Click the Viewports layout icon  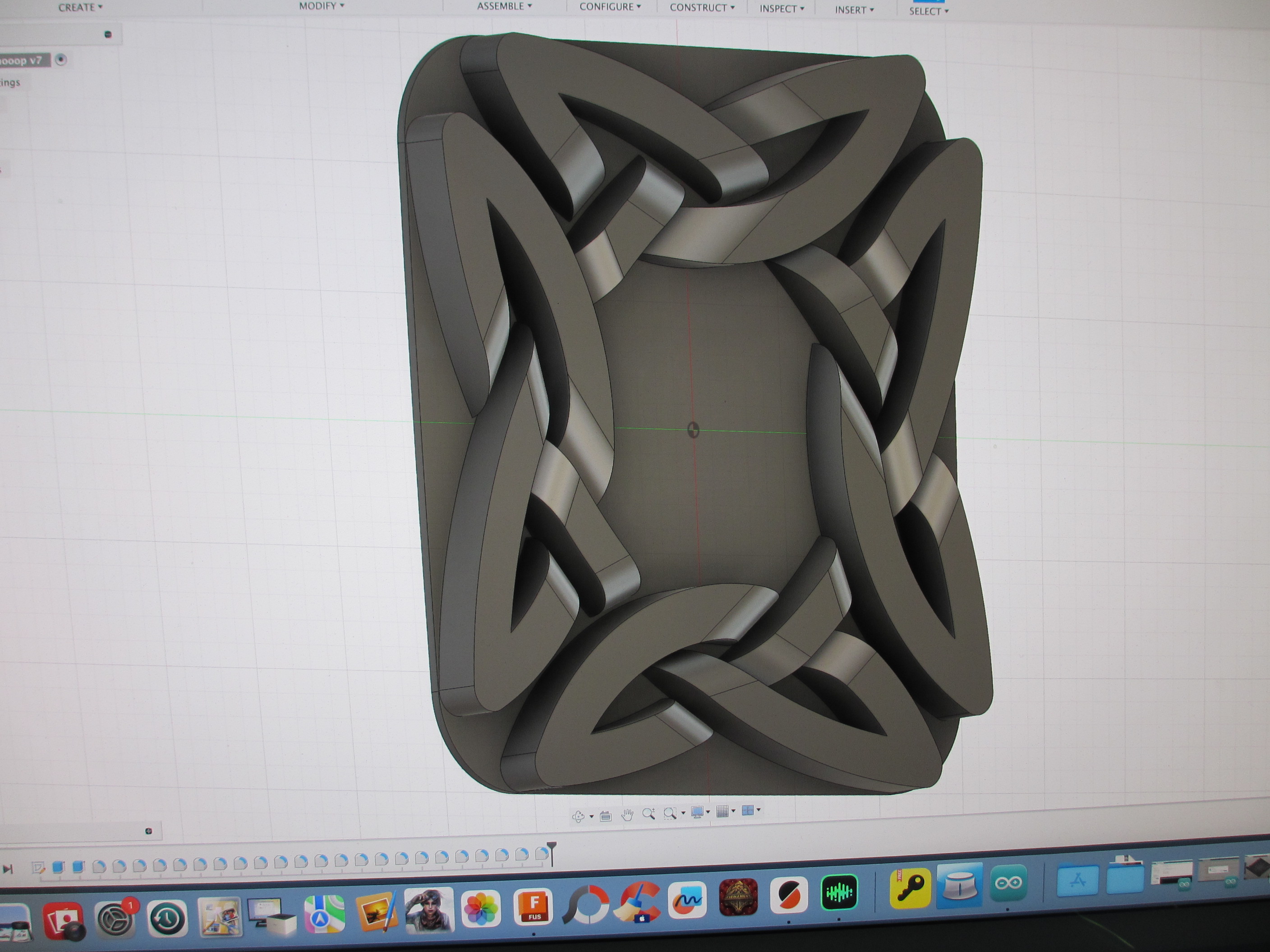pyautogui.click(x=748, y=810)
